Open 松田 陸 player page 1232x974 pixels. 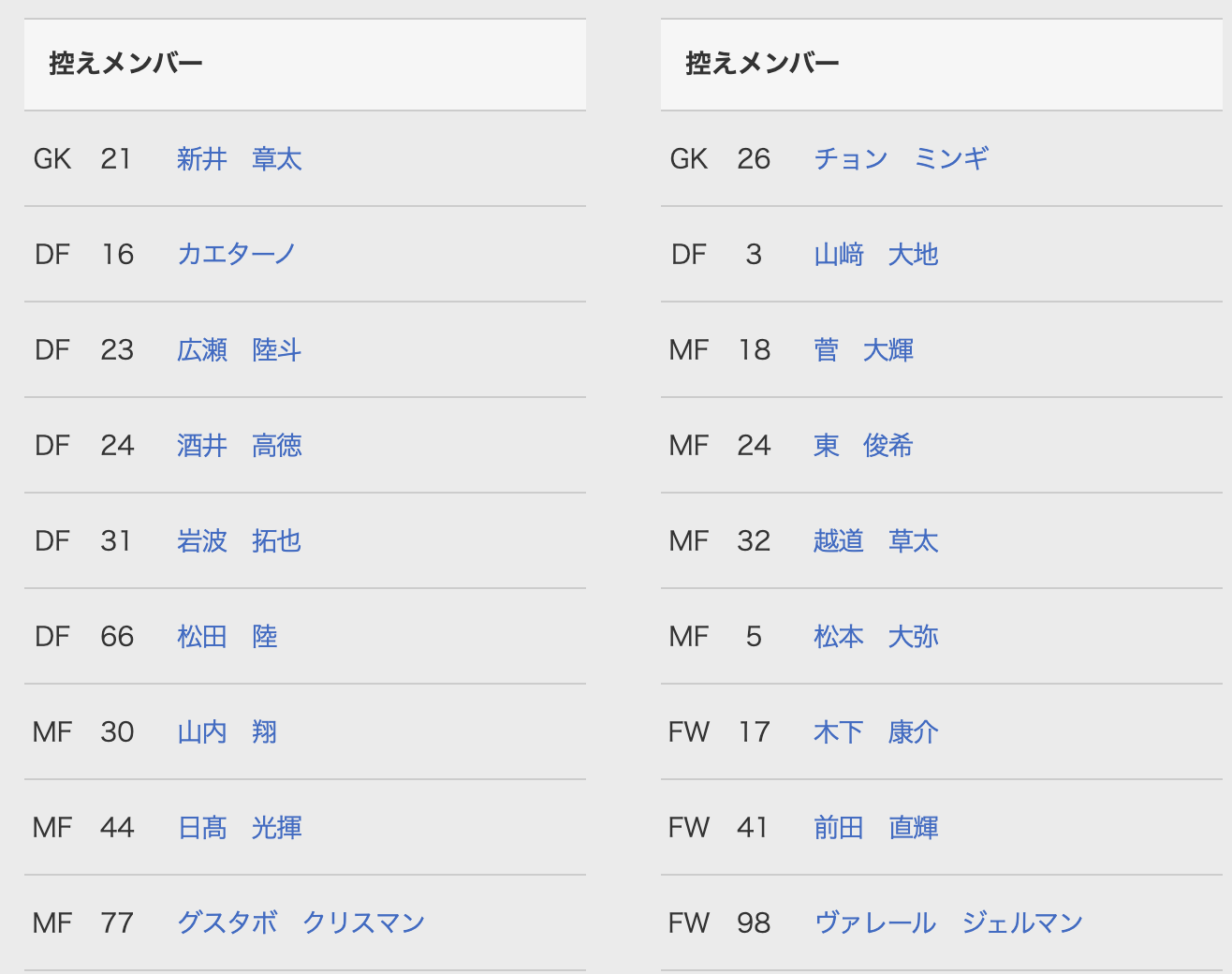pos(227,637)
